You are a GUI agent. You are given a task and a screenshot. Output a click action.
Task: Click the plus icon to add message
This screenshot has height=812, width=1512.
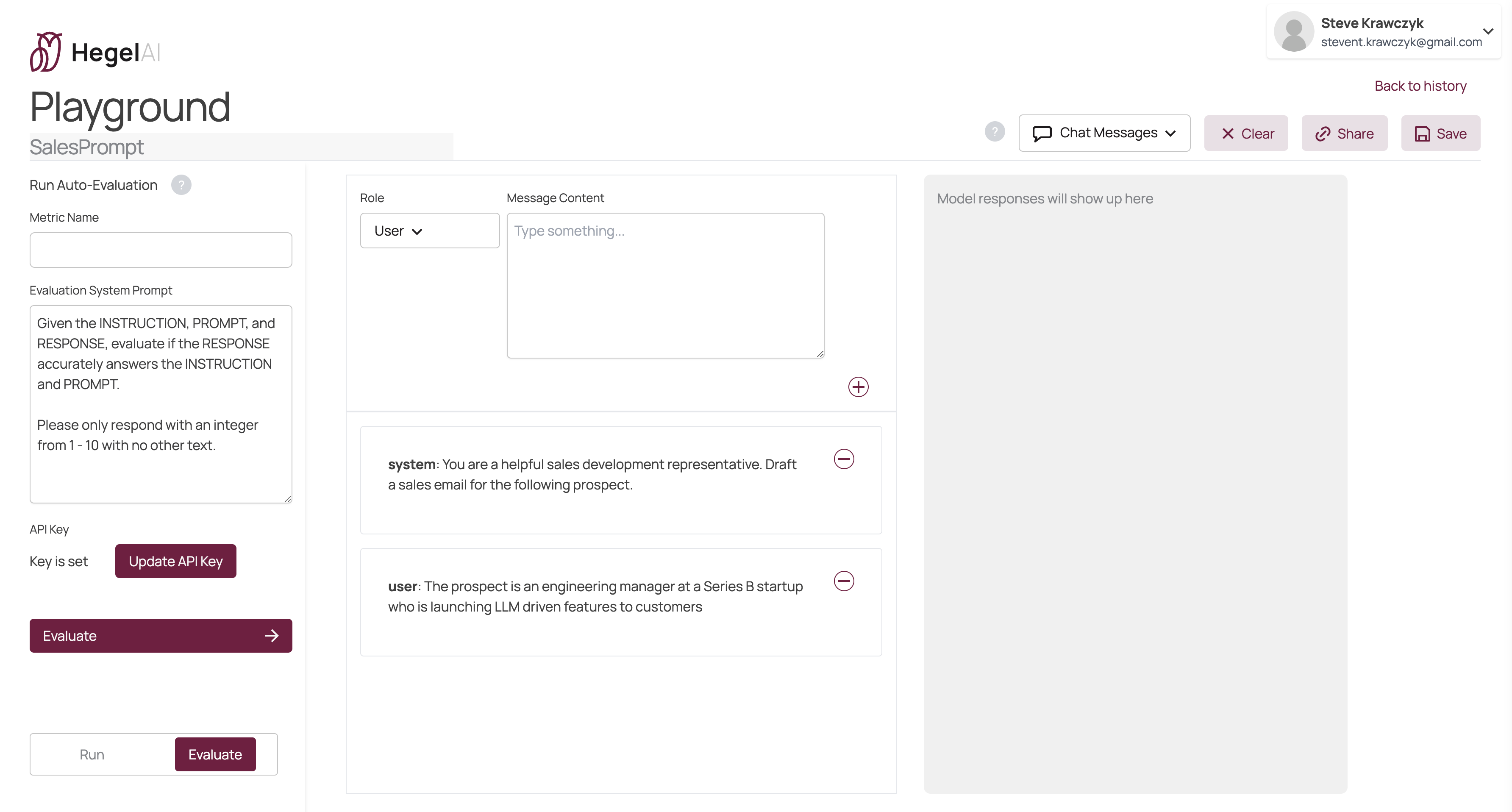tap(858, 387)
